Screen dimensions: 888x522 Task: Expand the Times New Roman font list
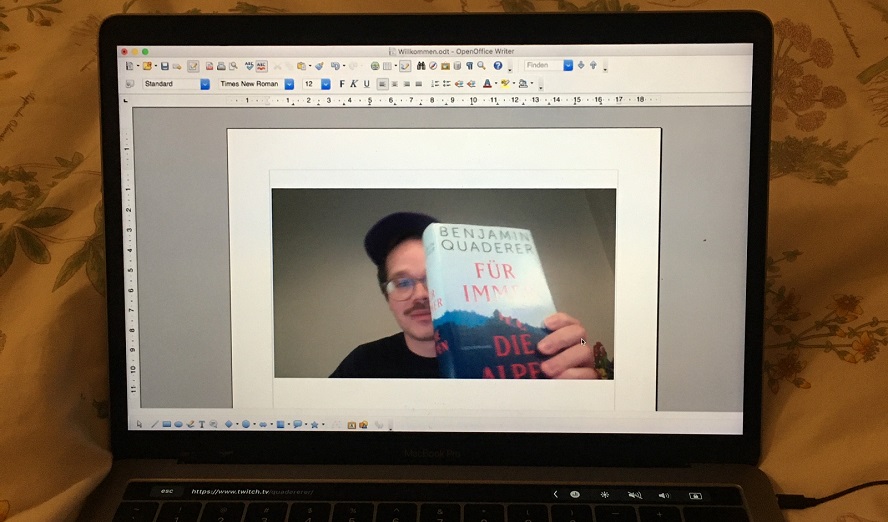click(x=289, y=84)
